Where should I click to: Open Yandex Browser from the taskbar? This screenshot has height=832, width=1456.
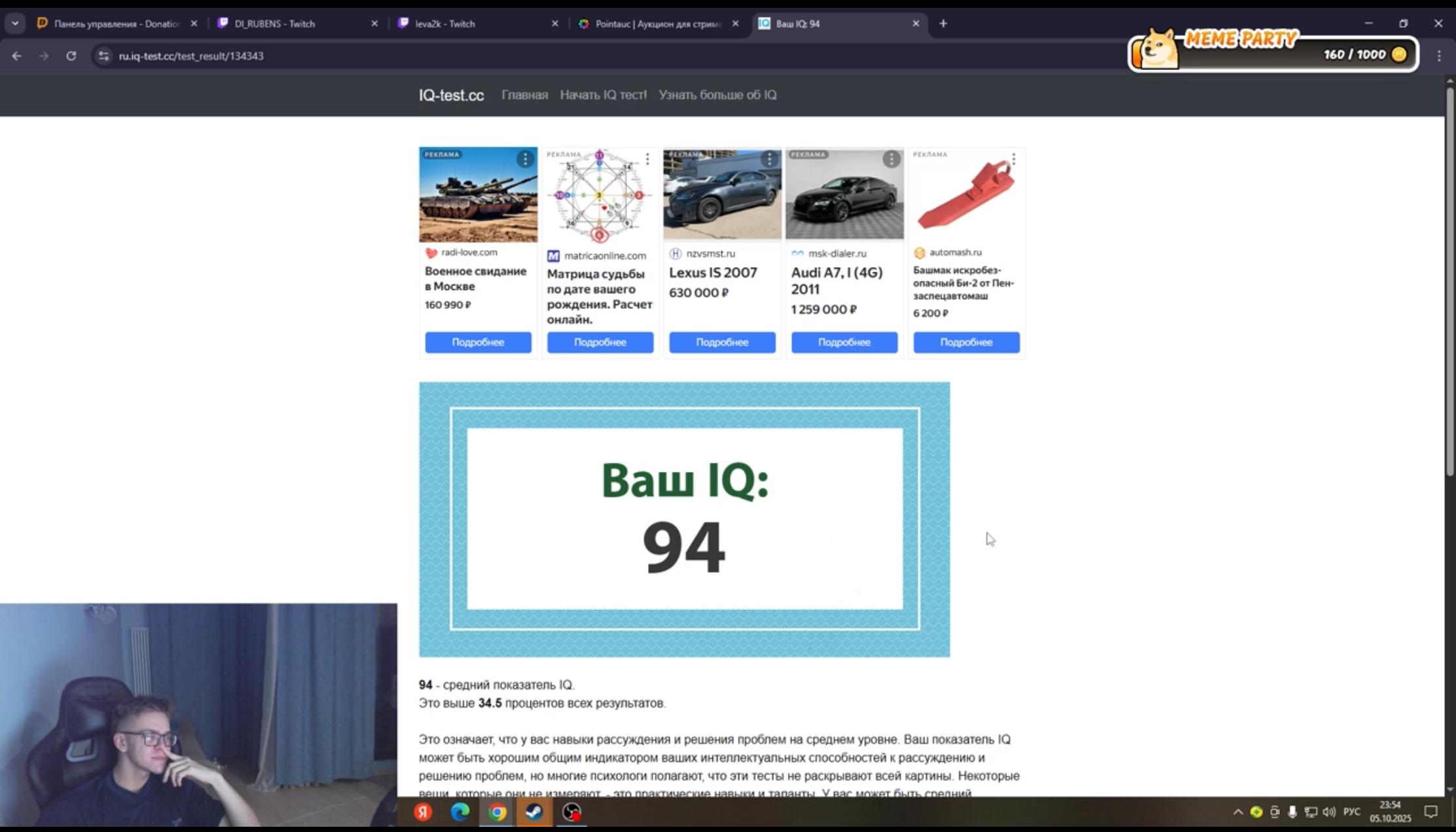click(x=423, y=812)
